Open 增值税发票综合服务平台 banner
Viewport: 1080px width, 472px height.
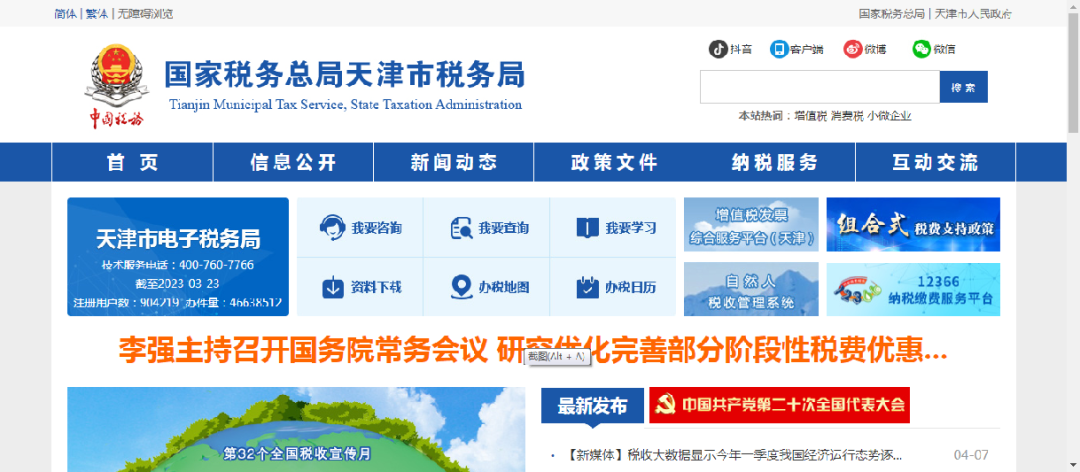click(751, 225)
